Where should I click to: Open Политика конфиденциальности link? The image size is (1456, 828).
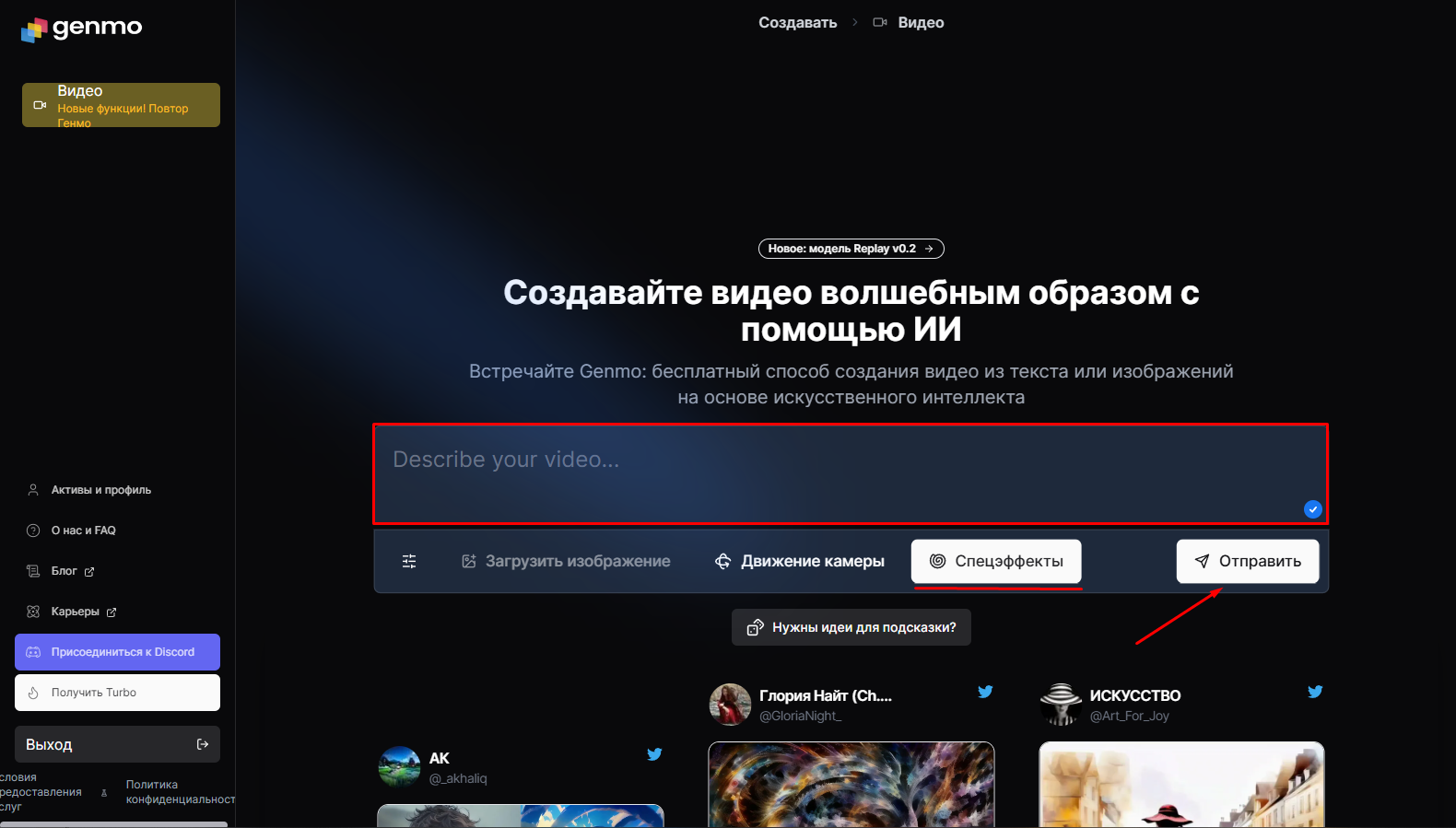click(180, 792)
